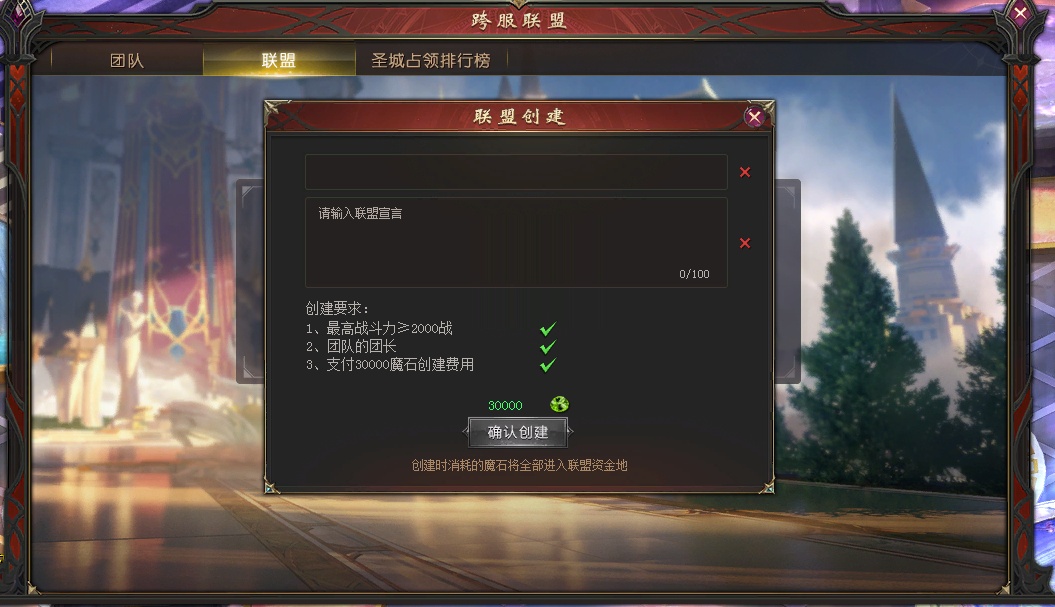Select the 联盟 tab
Viewport: 1055px width, 607px height.
[x=279, y=61]
